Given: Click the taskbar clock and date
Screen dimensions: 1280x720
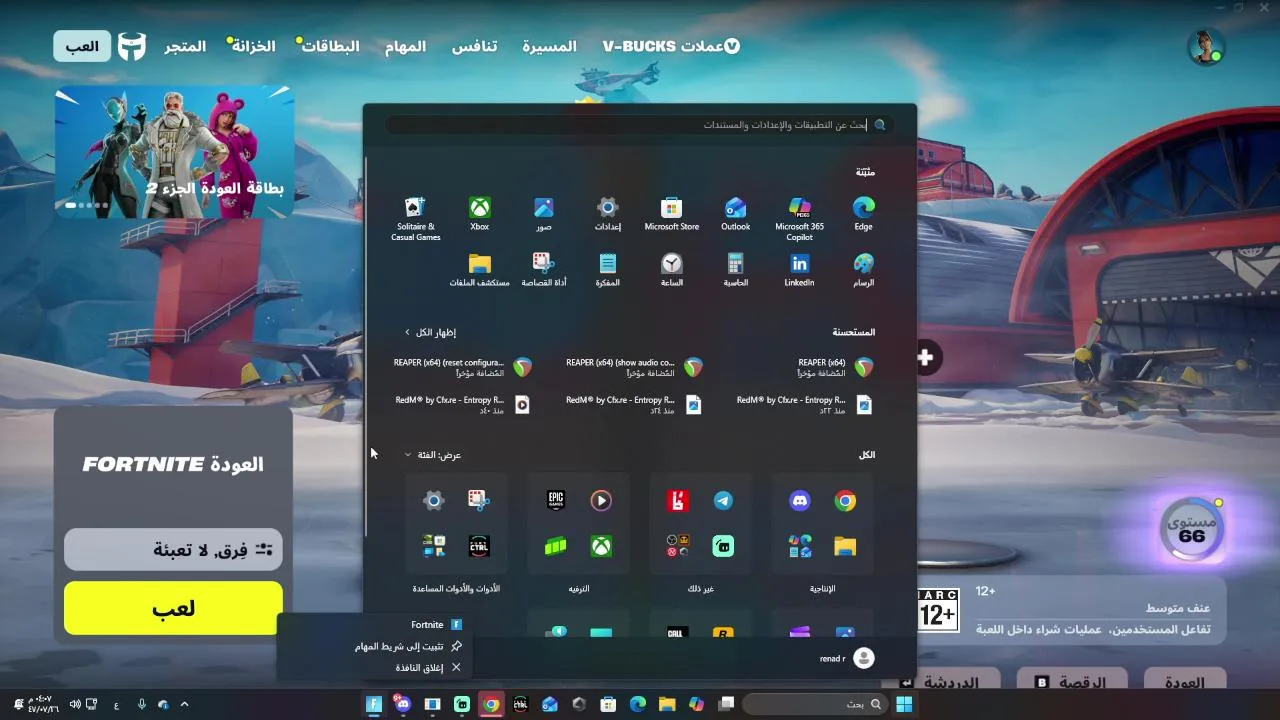Looking at the screenshot, I should [43, 704].
